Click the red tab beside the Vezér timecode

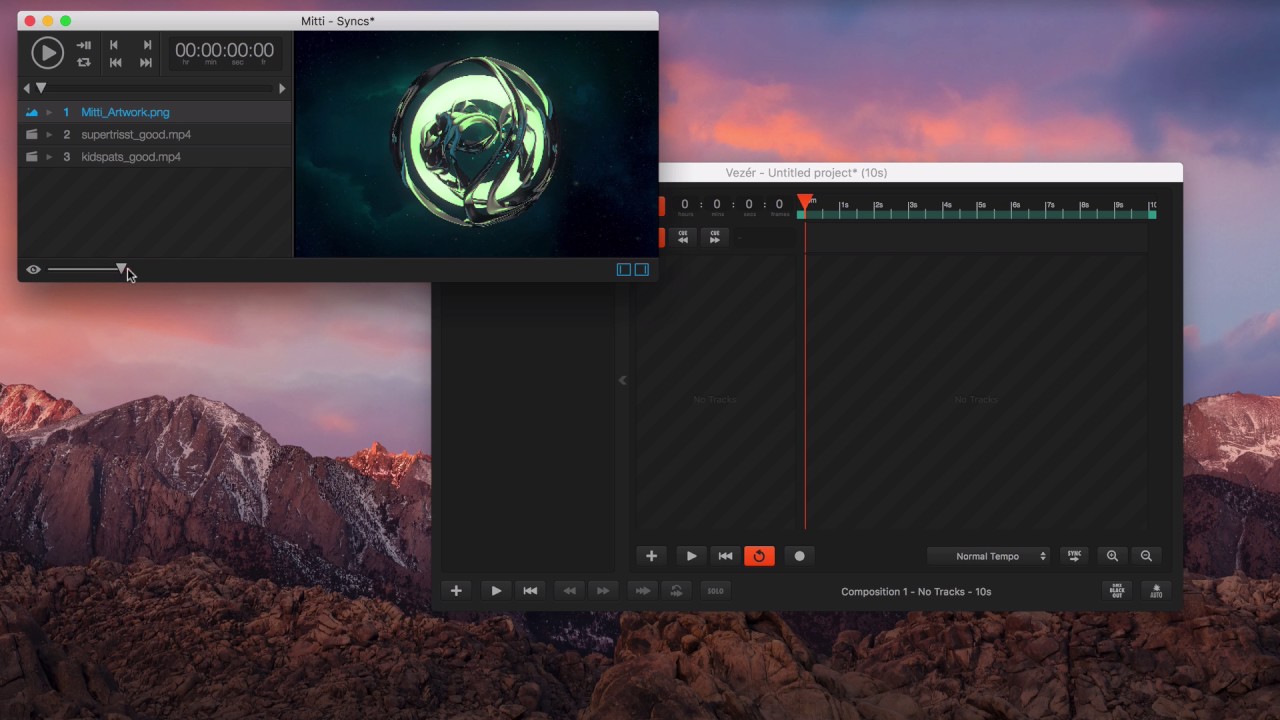tap(661, 206)
